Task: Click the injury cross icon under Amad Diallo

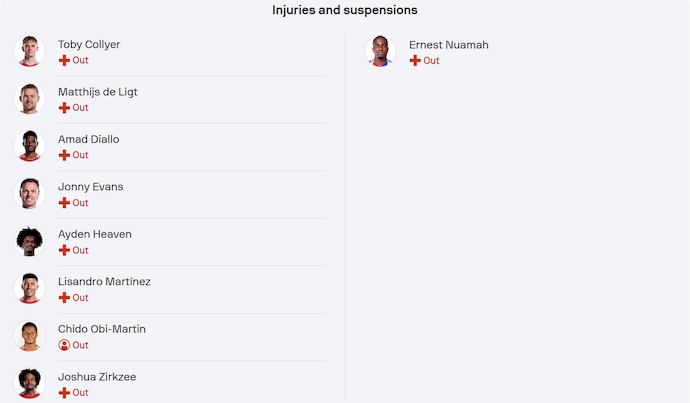Action: click(64, 156)
